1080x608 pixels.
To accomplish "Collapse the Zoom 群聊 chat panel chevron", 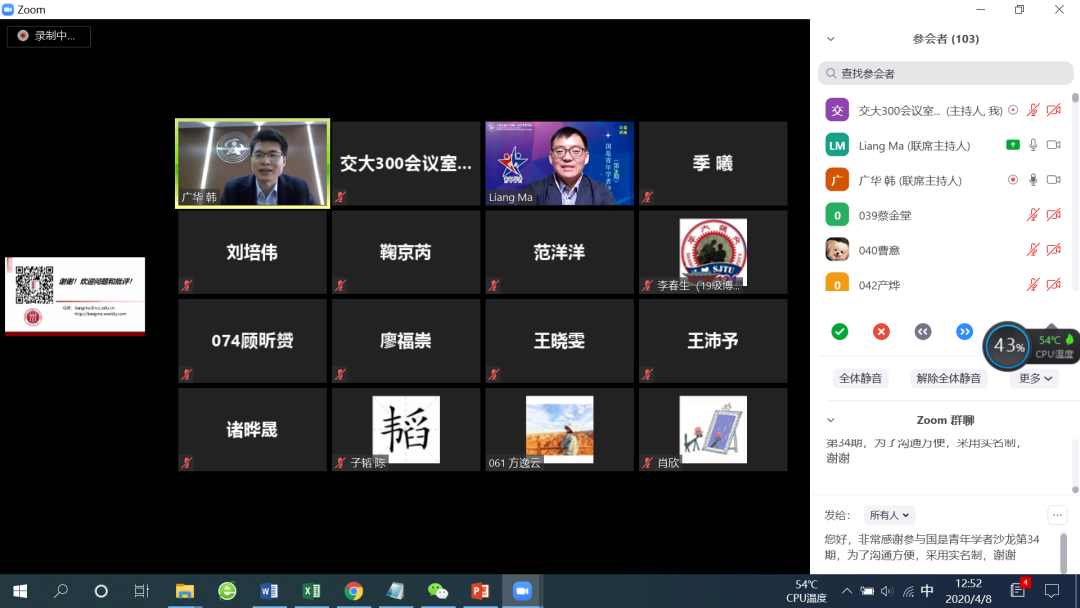I will tap(830, 420).
